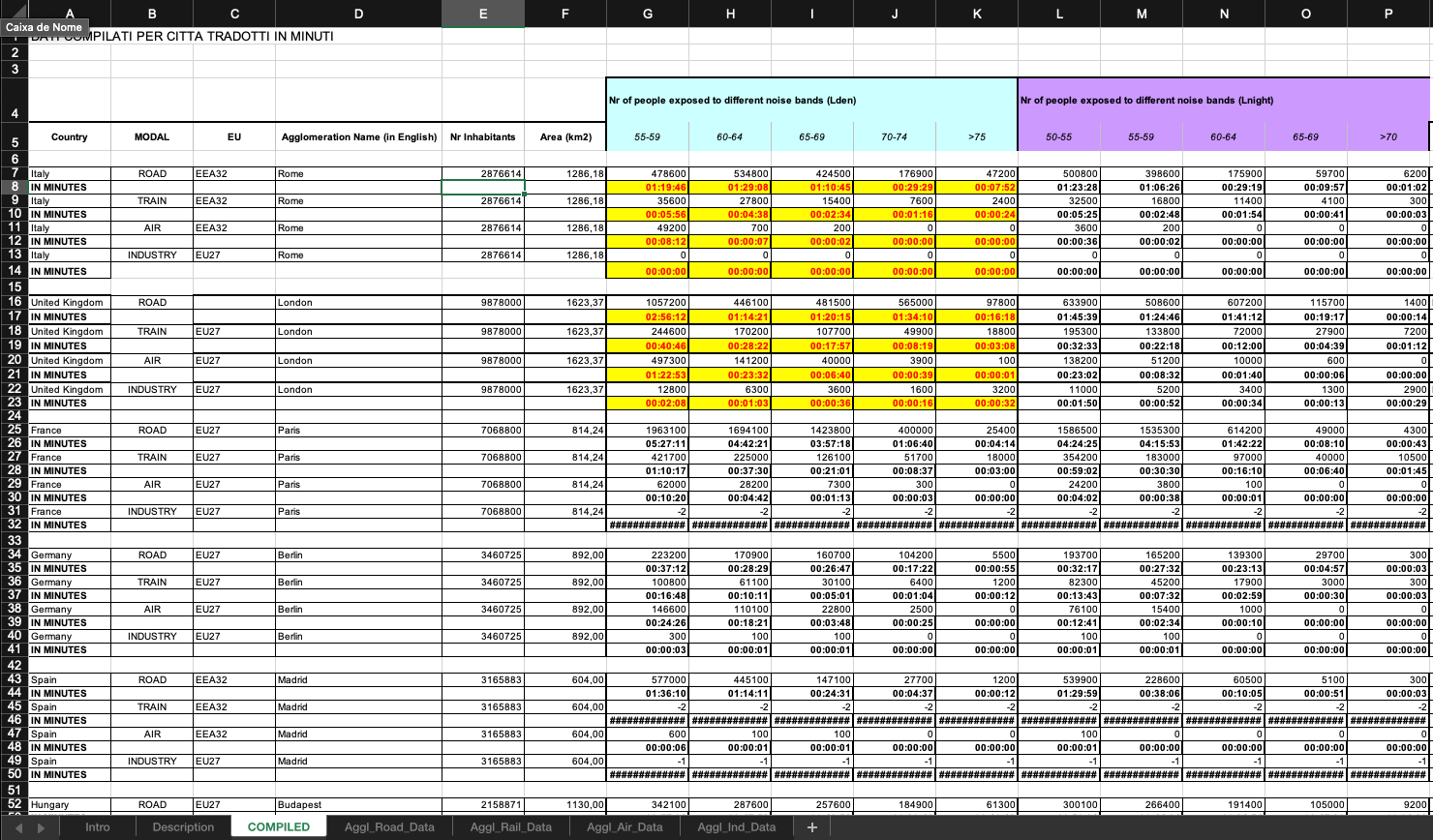1433x840 pixels.
Task: Select the yellow cell showing 02:56:12
Action: tap(648, 316)
